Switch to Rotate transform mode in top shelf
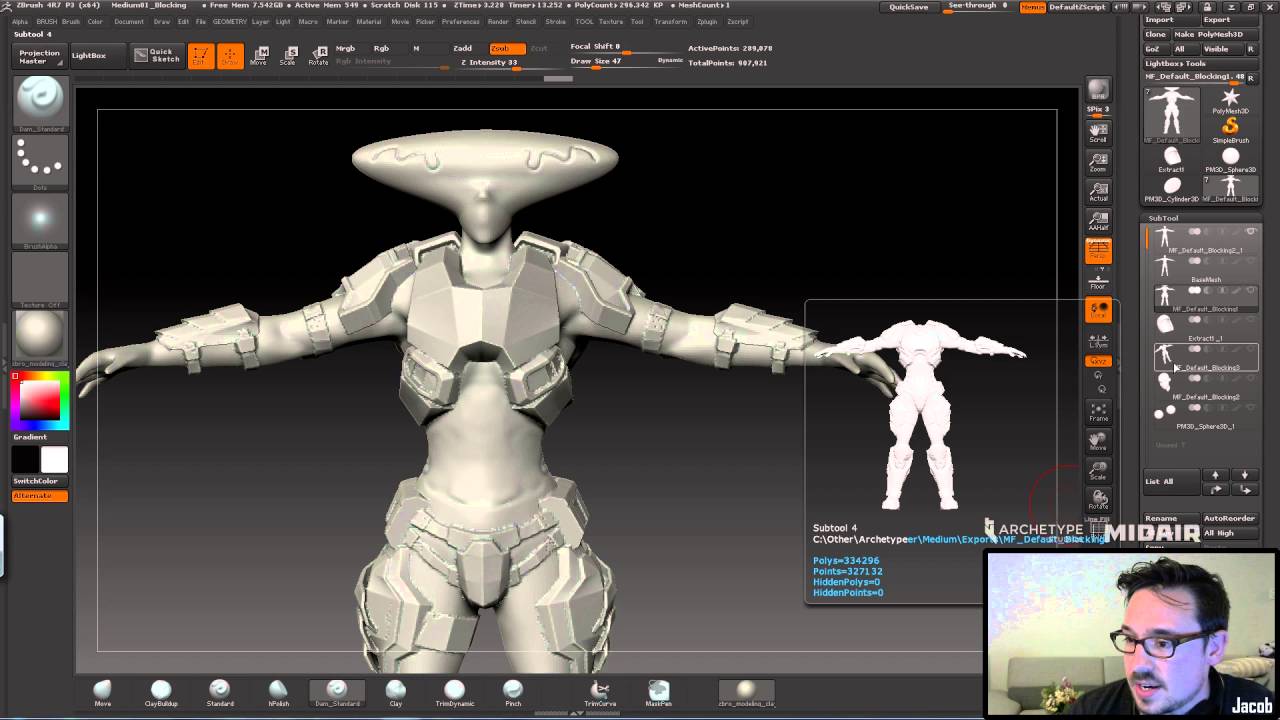This screenshot has width=1280, height=720. [318, 56]
